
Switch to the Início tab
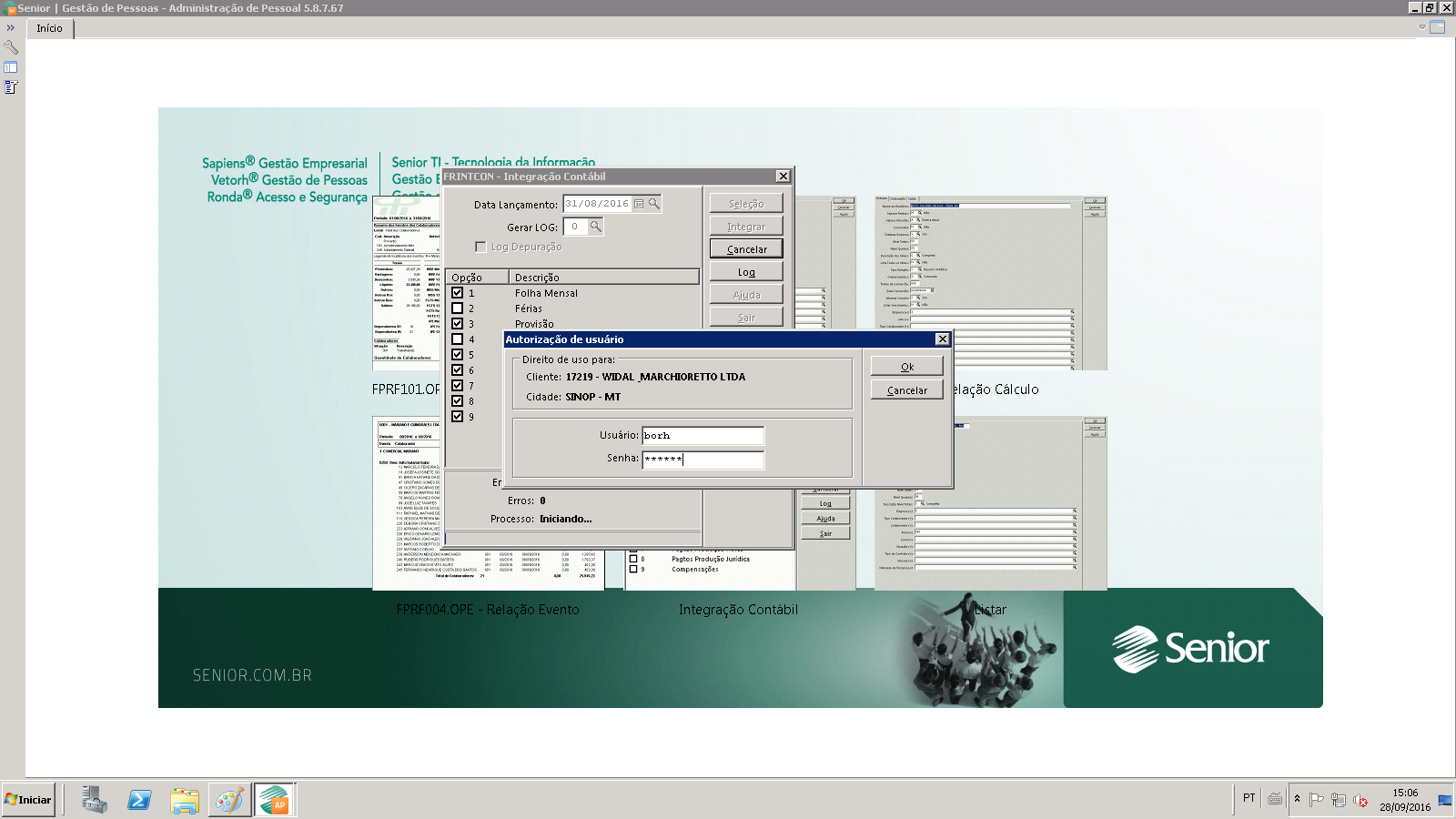(x=50, y=28)
